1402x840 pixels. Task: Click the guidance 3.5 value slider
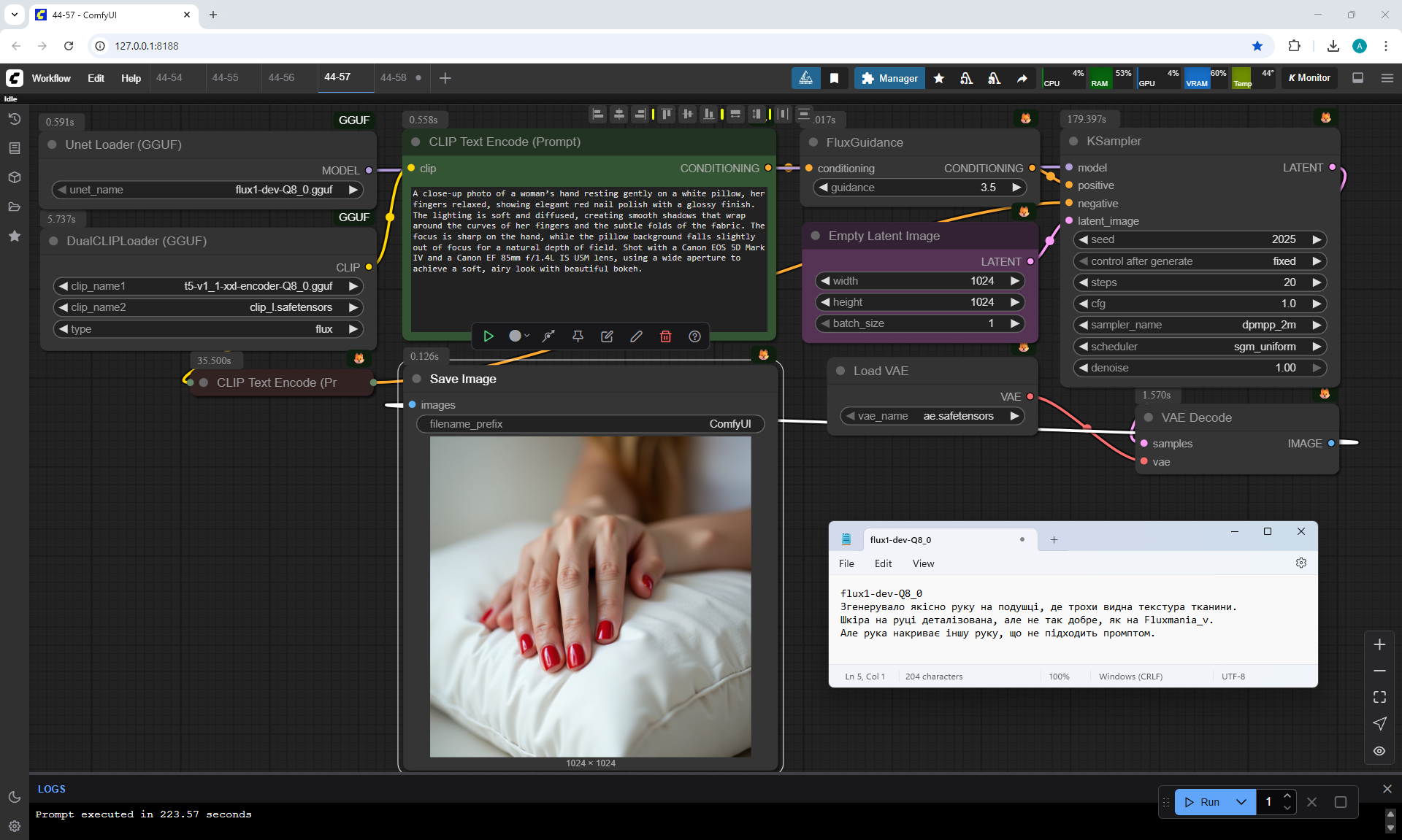click(919, 188)
